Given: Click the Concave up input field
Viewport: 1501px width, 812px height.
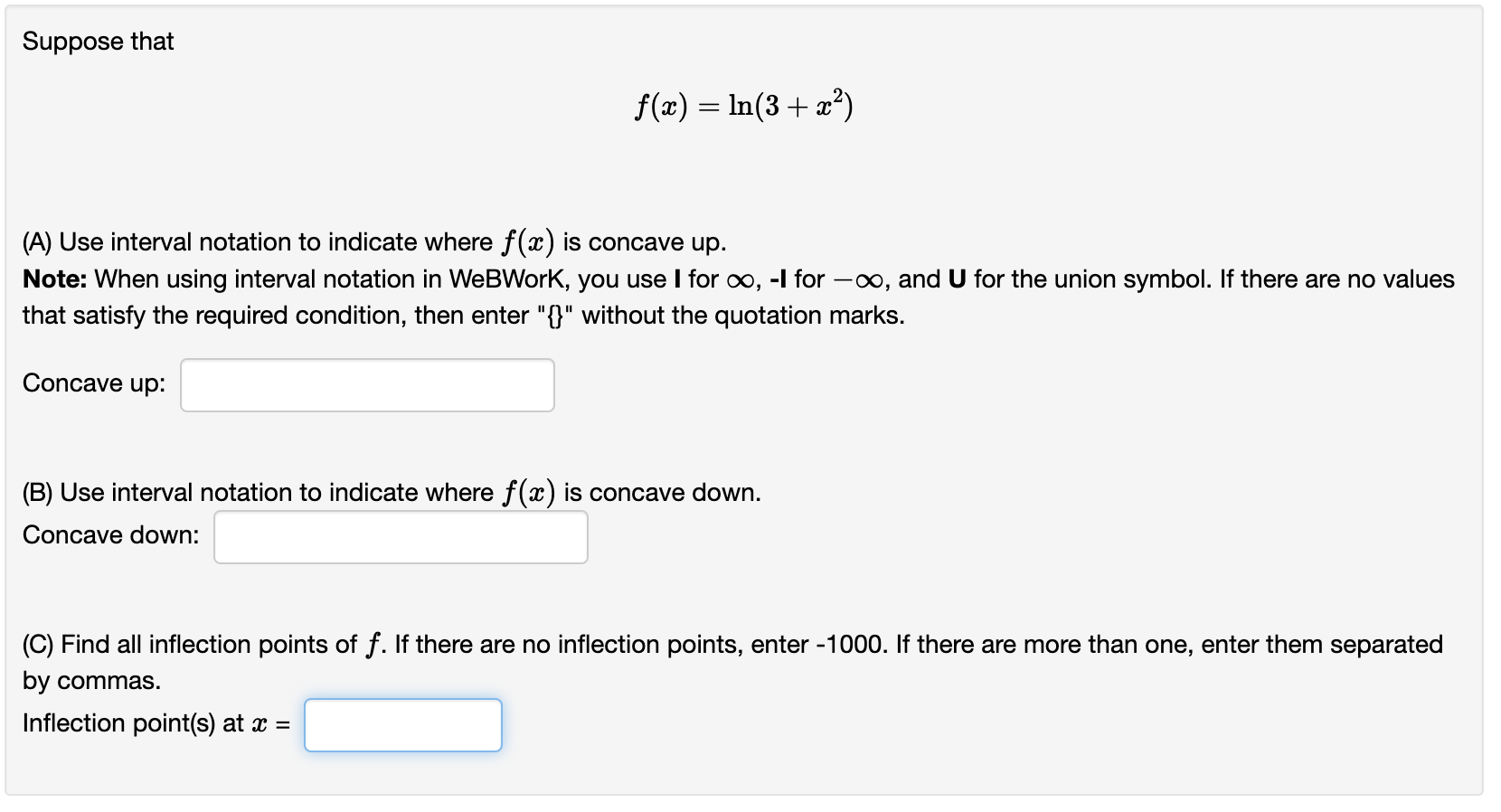Looking at the screenshot, I should click(x=366, y=384).
